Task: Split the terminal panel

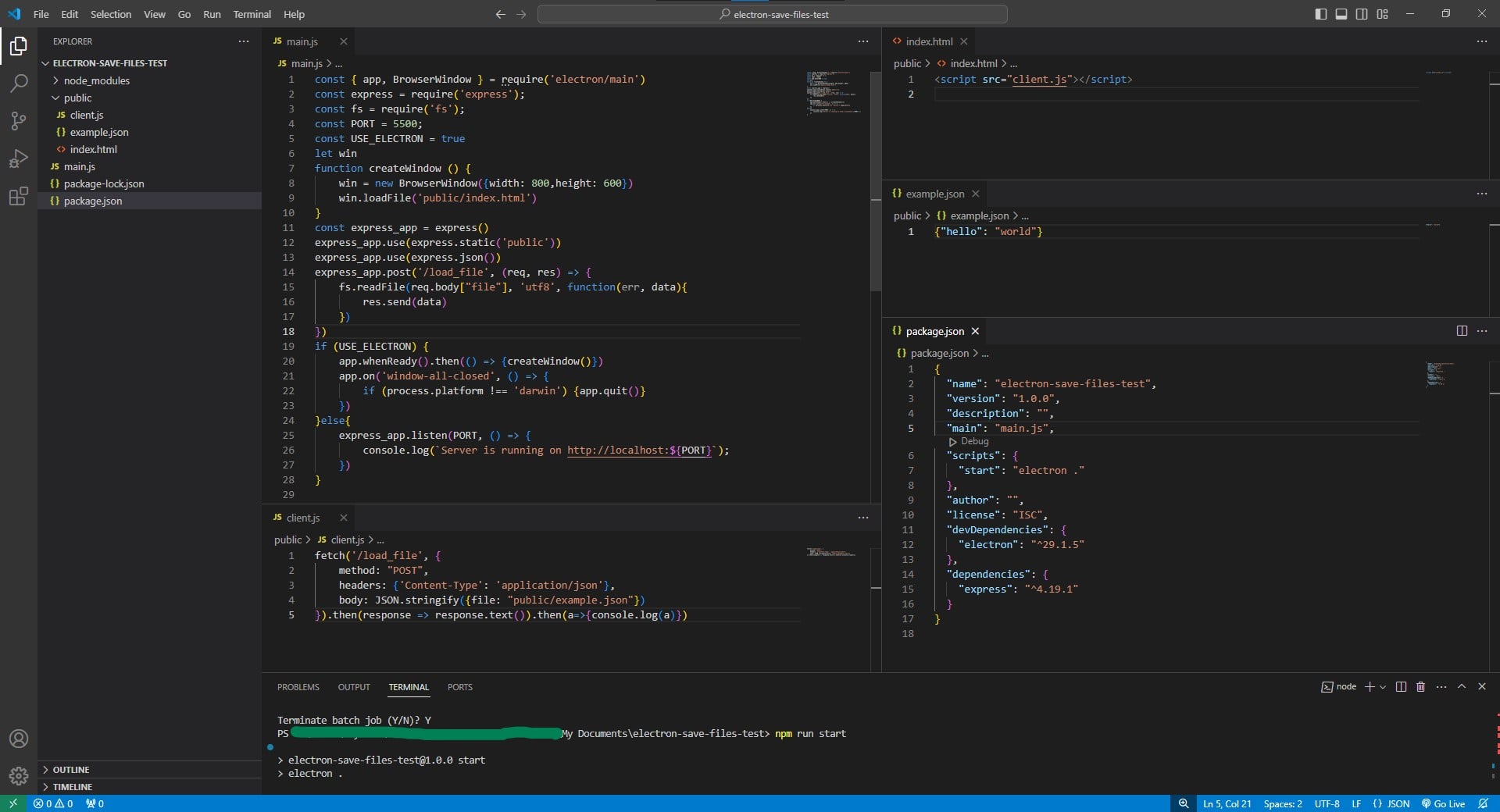Action: tap(1401, 687)
